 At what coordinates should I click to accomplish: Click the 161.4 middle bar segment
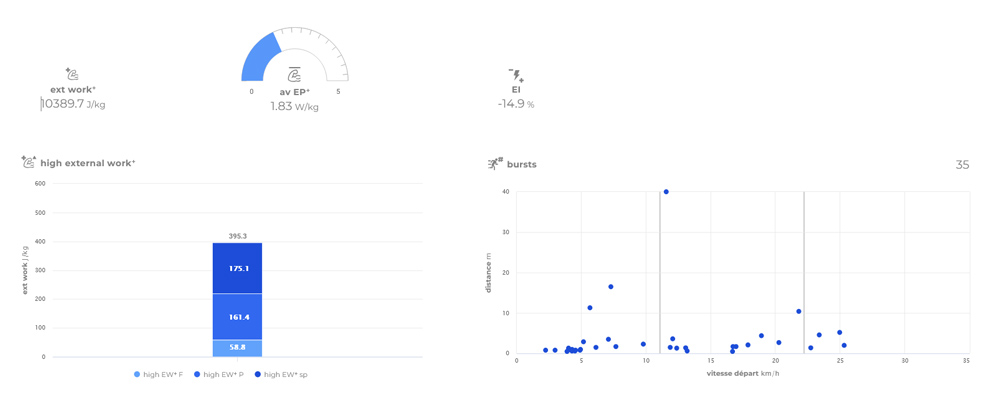237,317
